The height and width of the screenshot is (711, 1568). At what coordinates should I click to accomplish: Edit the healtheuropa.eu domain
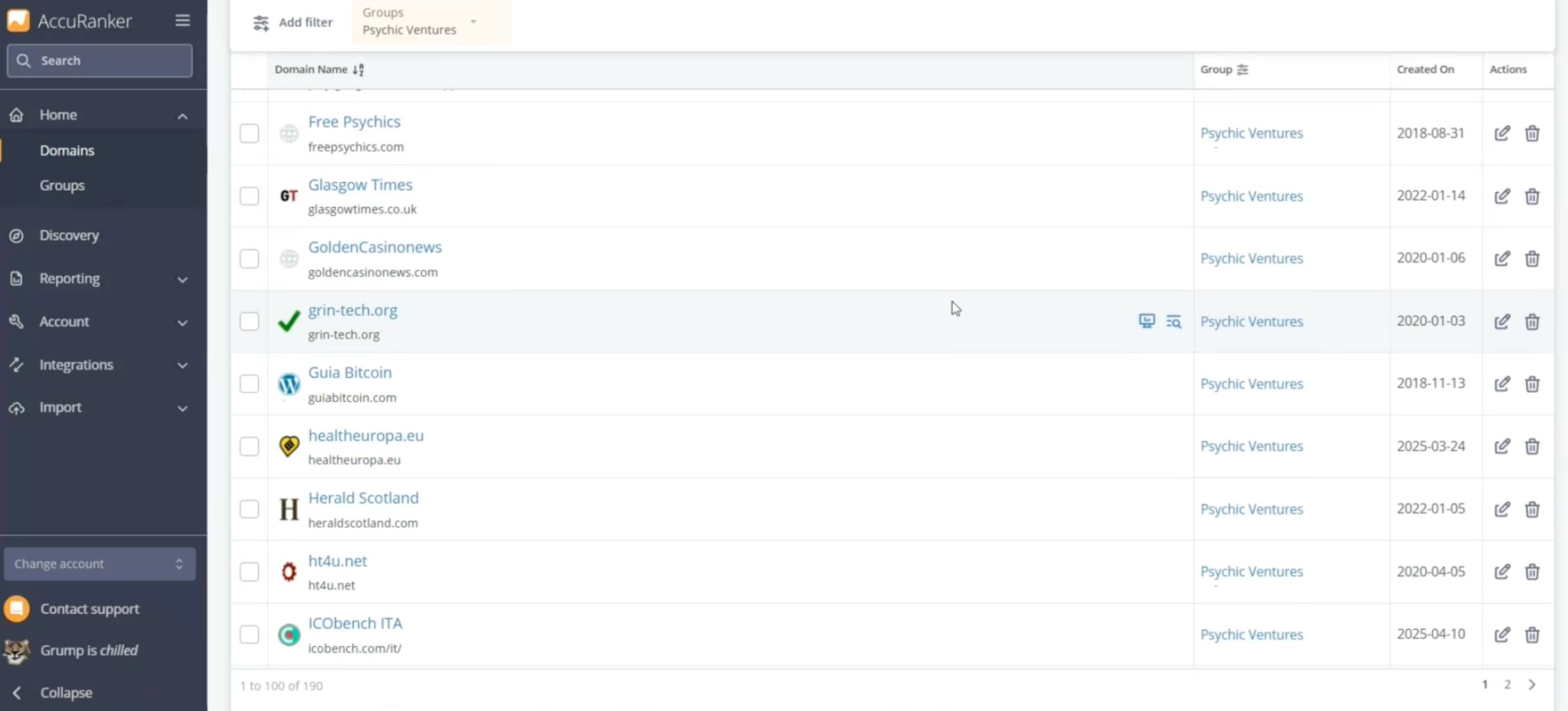point(1502,446)
